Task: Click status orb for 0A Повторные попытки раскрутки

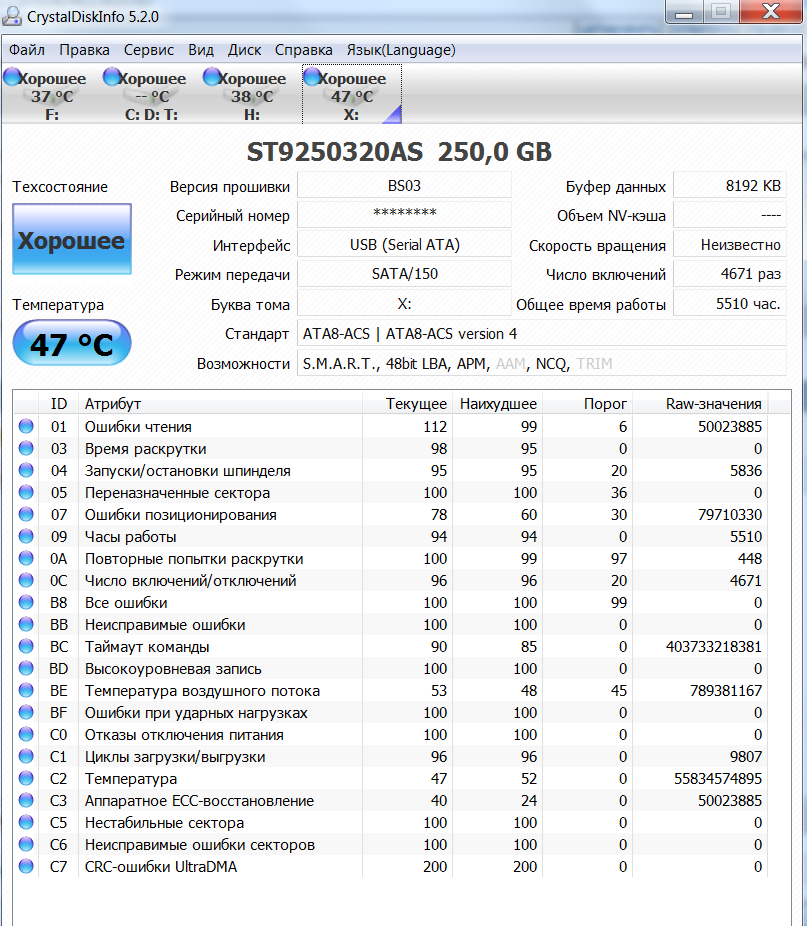Action: coord(26,558)
